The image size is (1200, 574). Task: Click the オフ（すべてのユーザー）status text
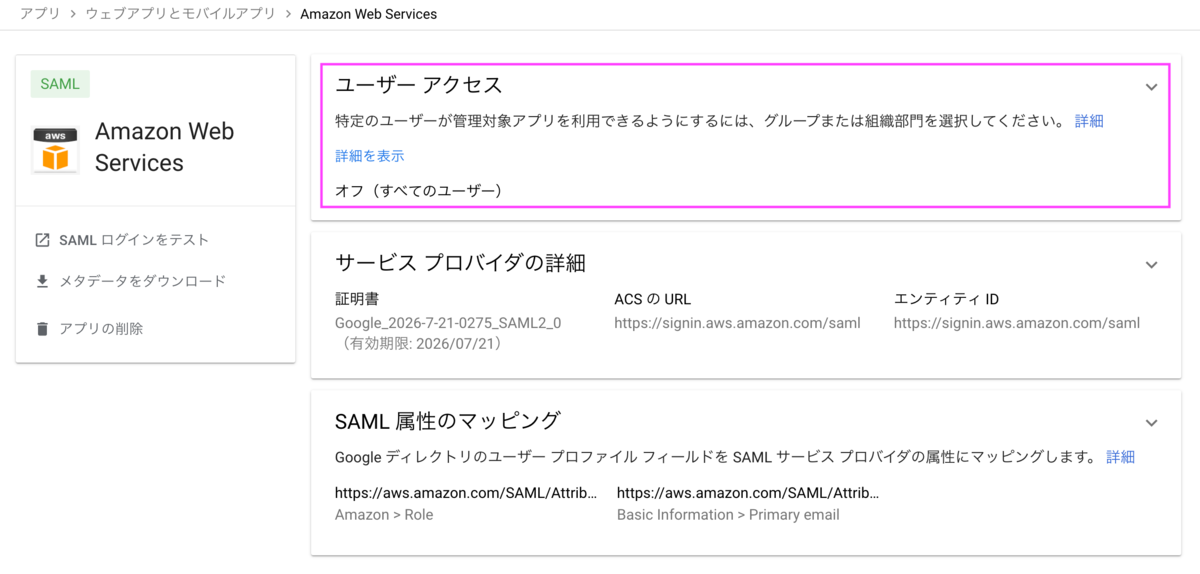418,190
